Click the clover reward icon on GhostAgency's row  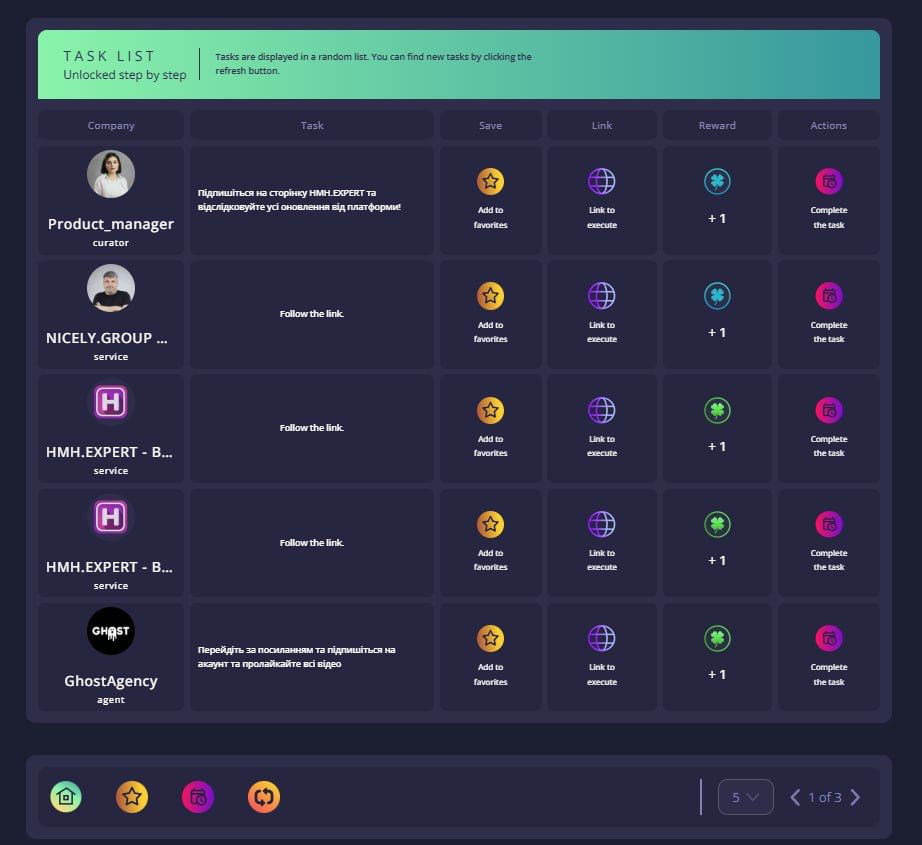coord(717,637)
